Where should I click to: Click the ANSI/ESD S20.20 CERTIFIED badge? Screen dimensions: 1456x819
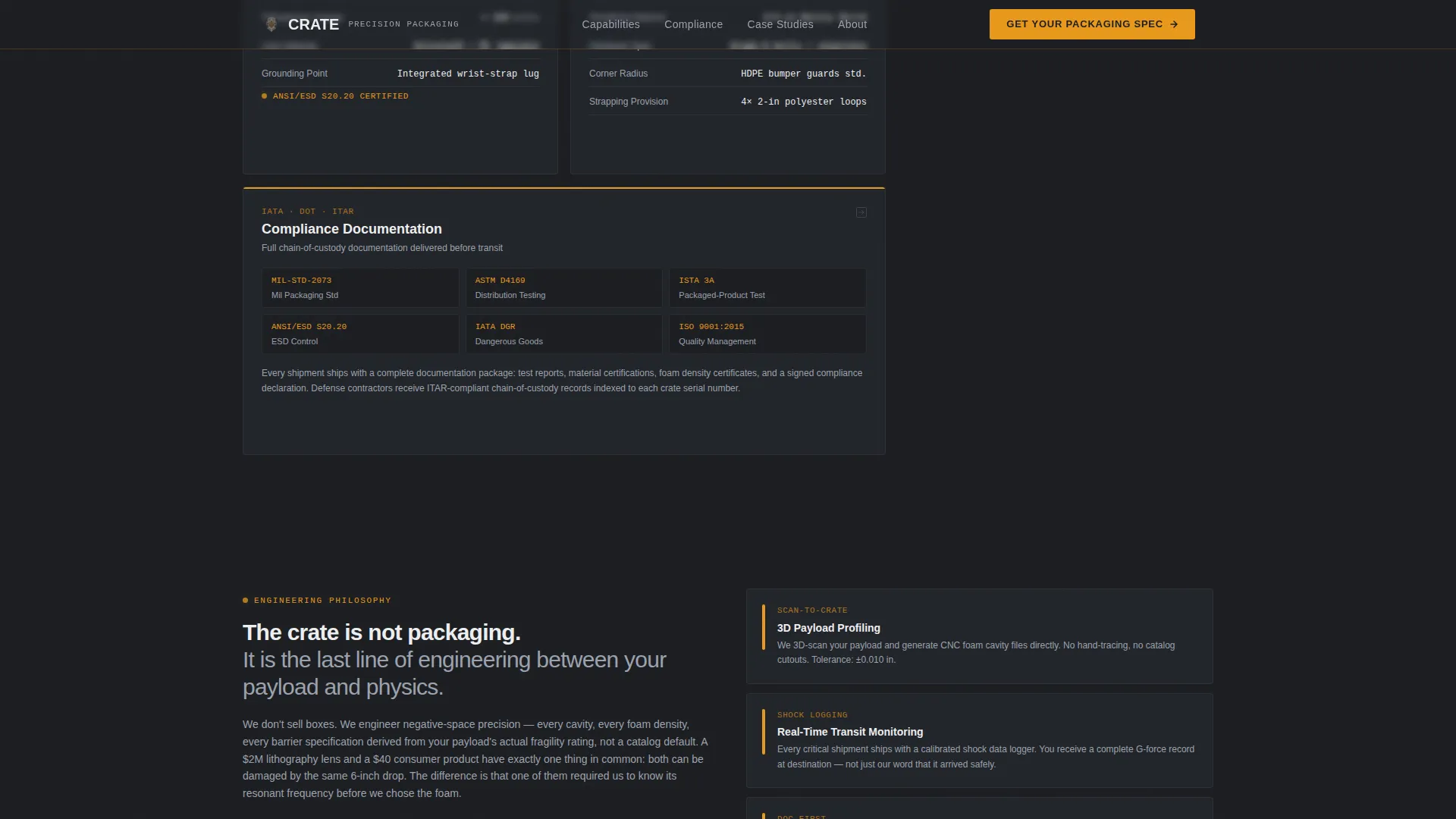[x=335, y=96]
